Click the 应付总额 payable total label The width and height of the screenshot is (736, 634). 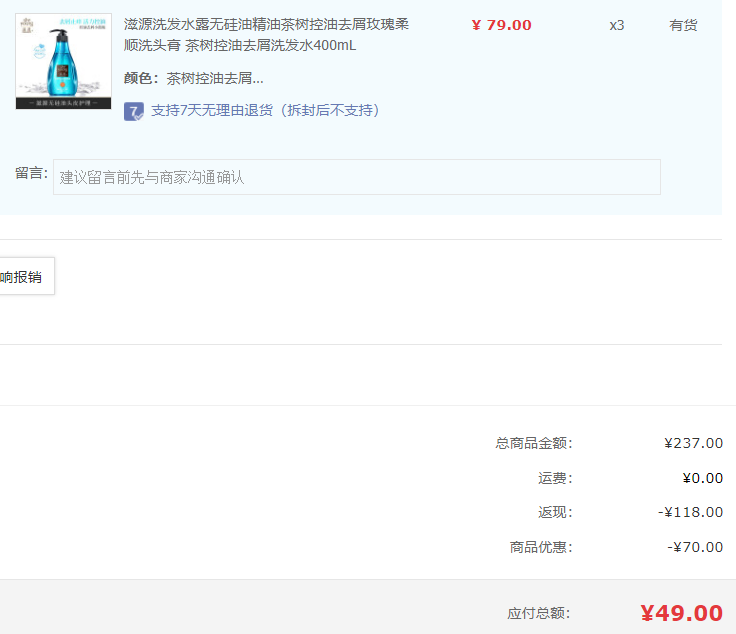pyautogui.click(x=538, y=613)
